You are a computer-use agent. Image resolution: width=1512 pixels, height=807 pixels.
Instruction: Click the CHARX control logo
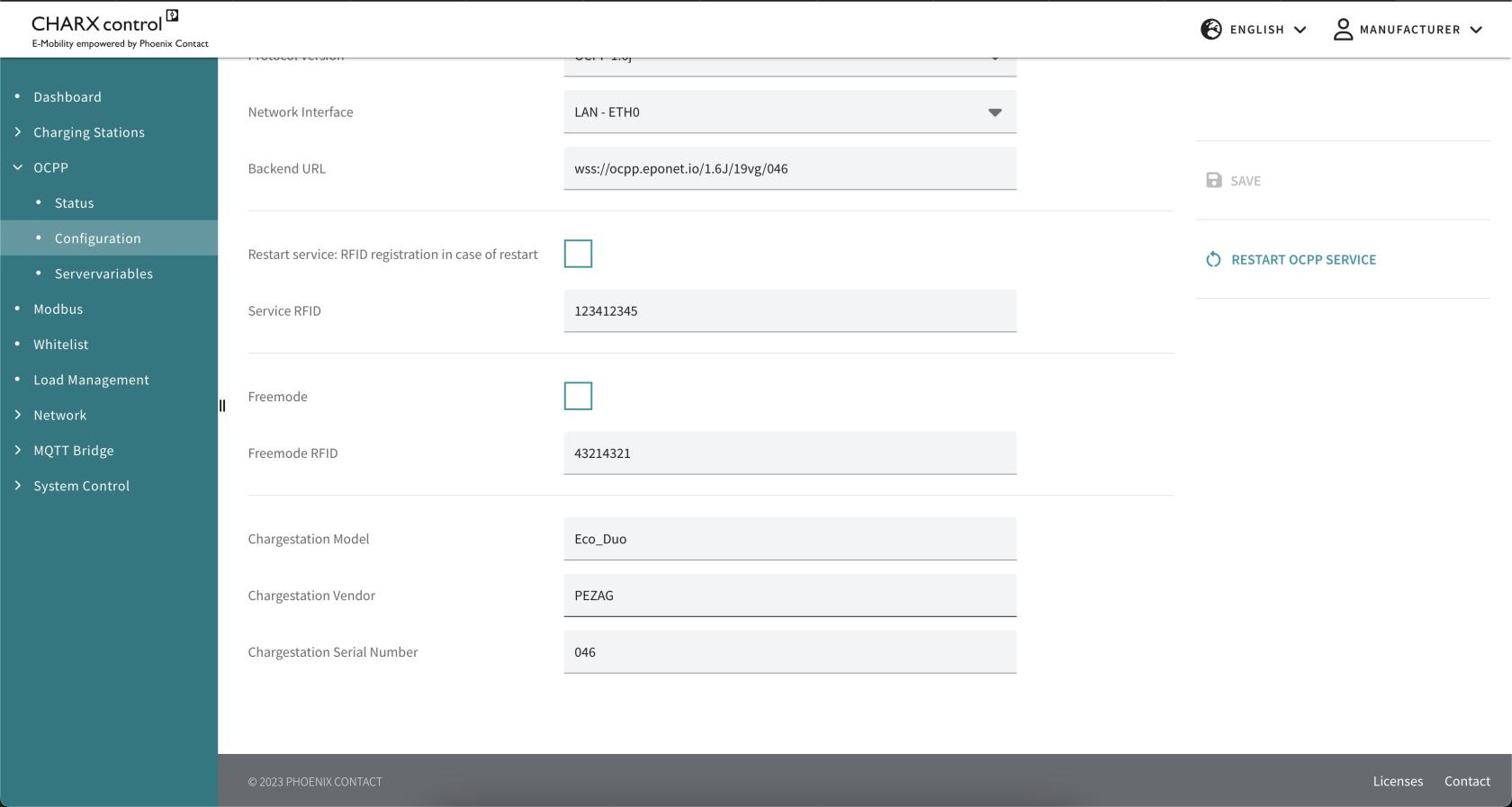tap(120, 29)
